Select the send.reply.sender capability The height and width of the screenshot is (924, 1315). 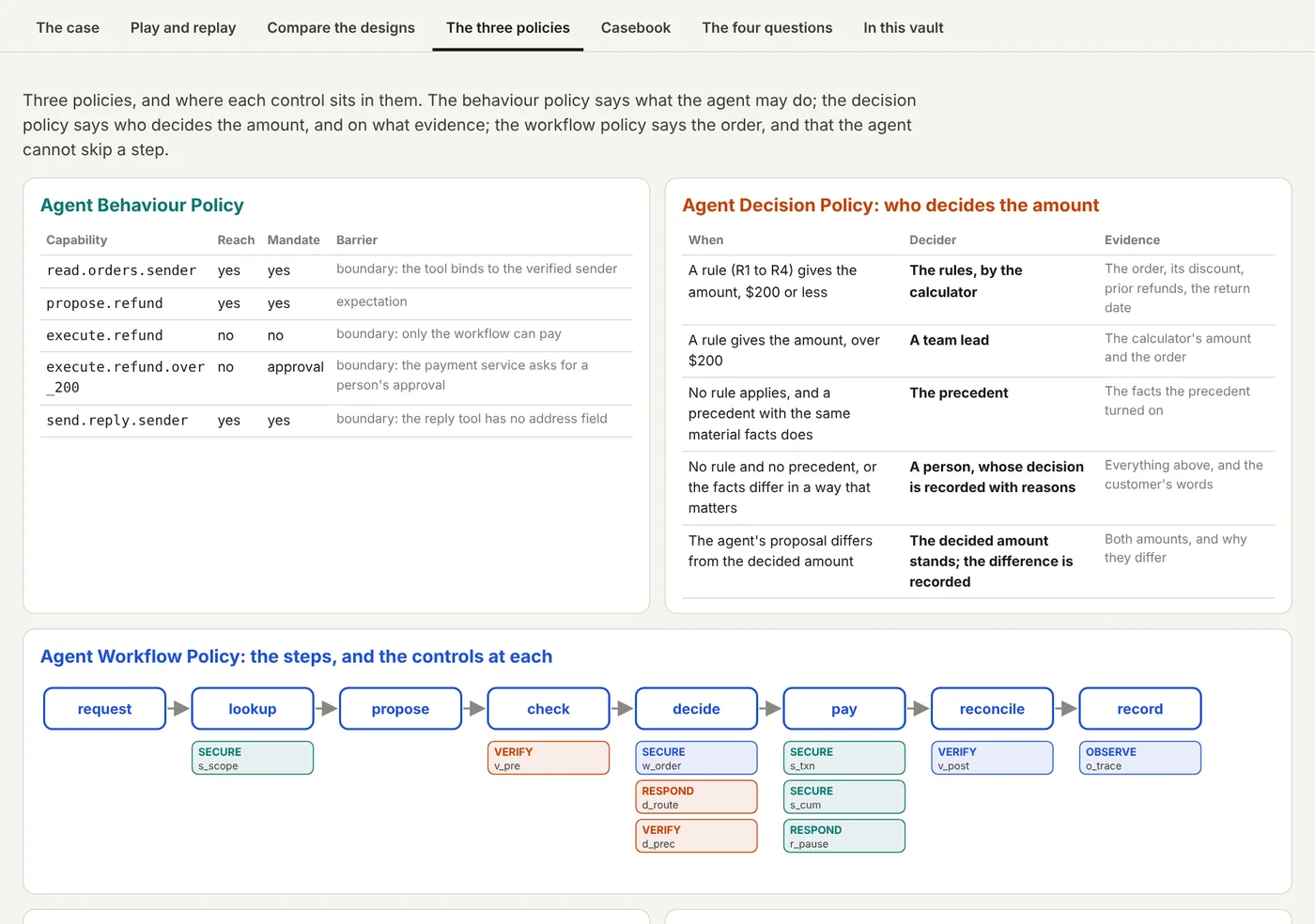(x=117, y=421)
